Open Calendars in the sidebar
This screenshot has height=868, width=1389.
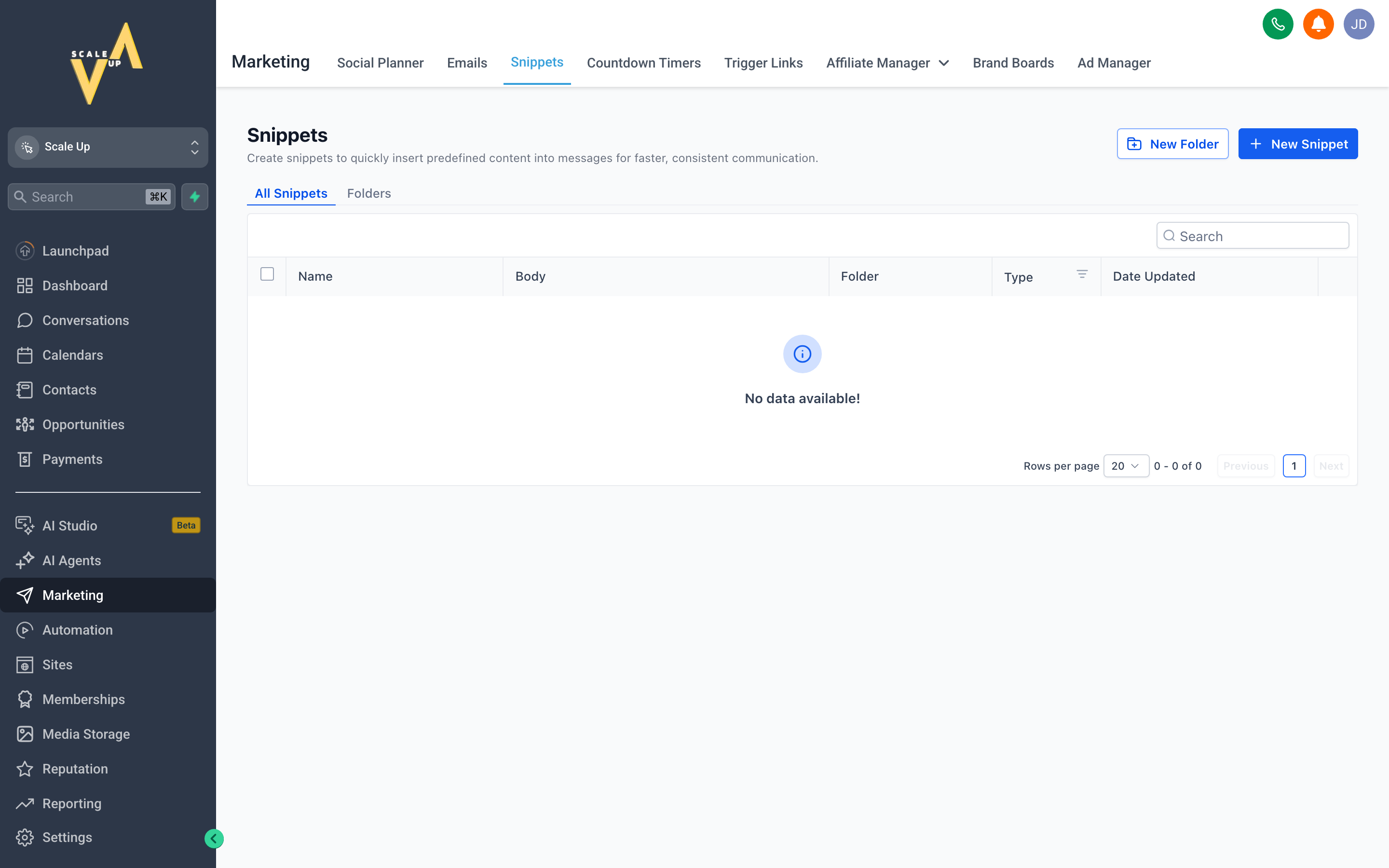[x=108, y=355]
